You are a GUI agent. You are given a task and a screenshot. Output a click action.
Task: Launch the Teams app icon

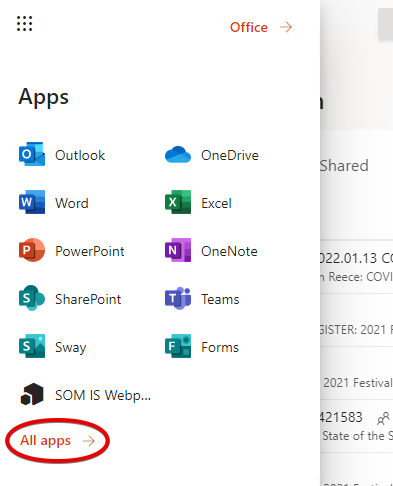tap(178, 298)
